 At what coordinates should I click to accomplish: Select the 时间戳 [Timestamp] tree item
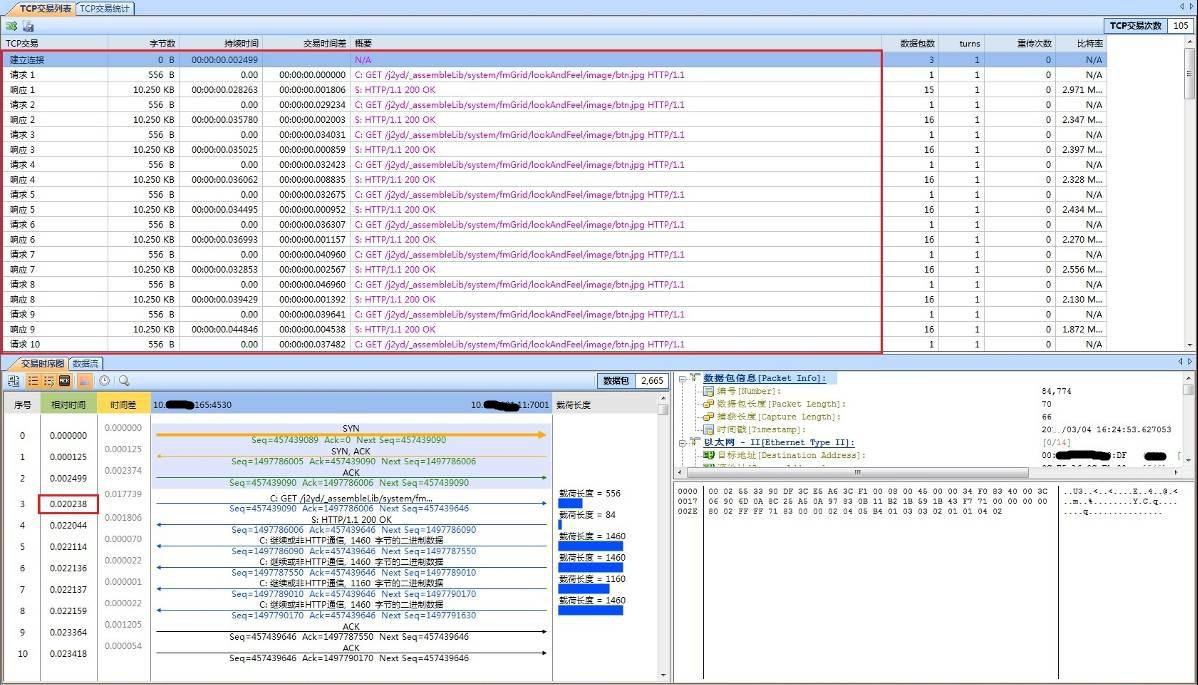(x=761, y=430)
